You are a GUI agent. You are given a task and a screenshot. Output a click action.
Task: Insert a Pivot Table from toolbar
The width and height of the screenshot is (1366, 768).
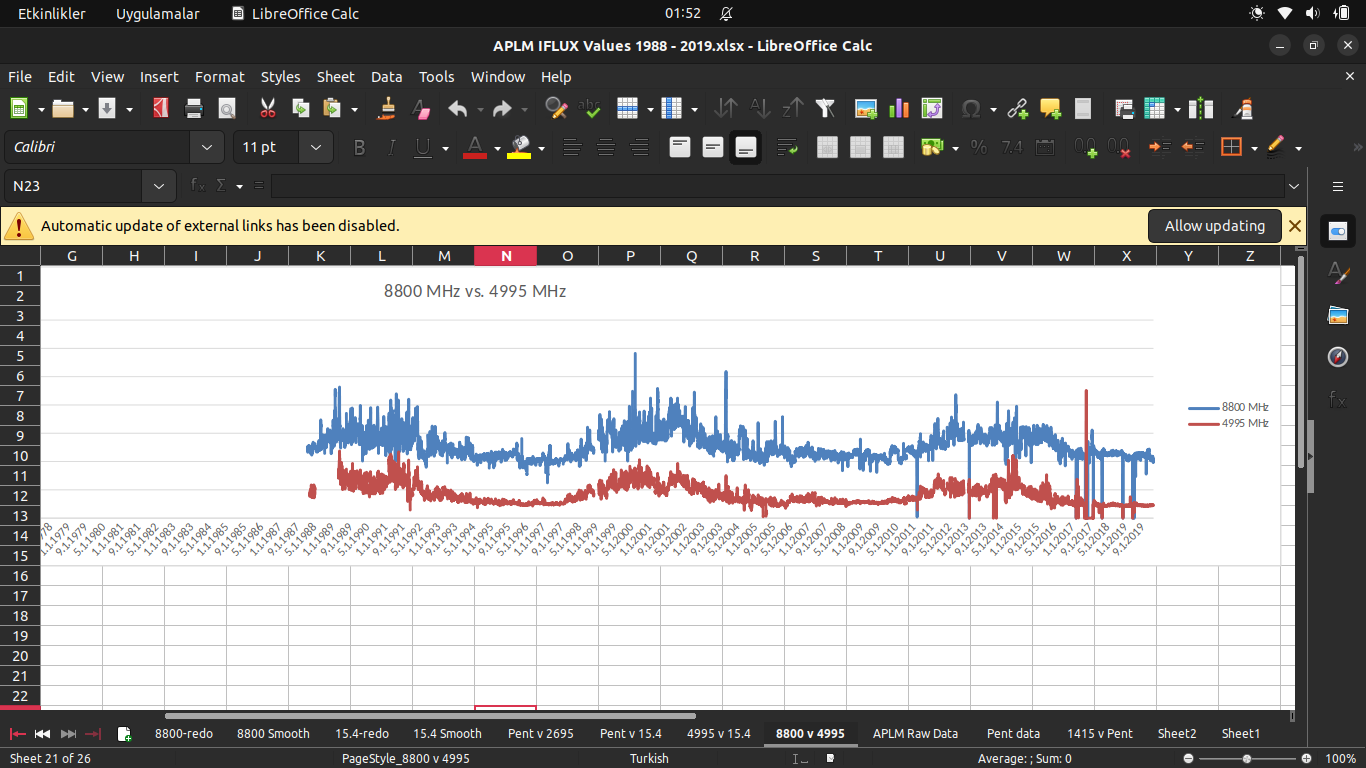(x=932, y=109)
